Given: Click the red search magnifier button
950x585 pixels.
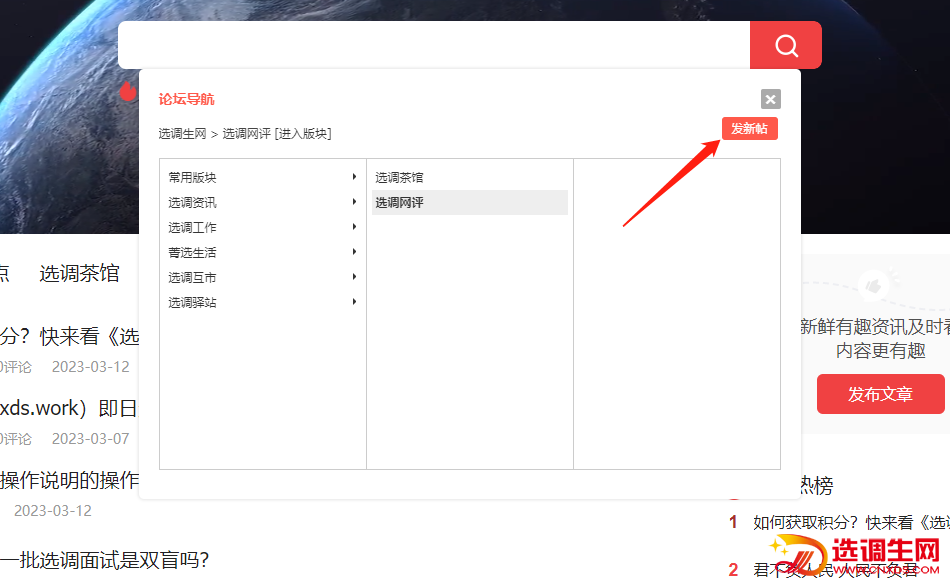Looking at the screenshot, I should click(x=786, y=45).
